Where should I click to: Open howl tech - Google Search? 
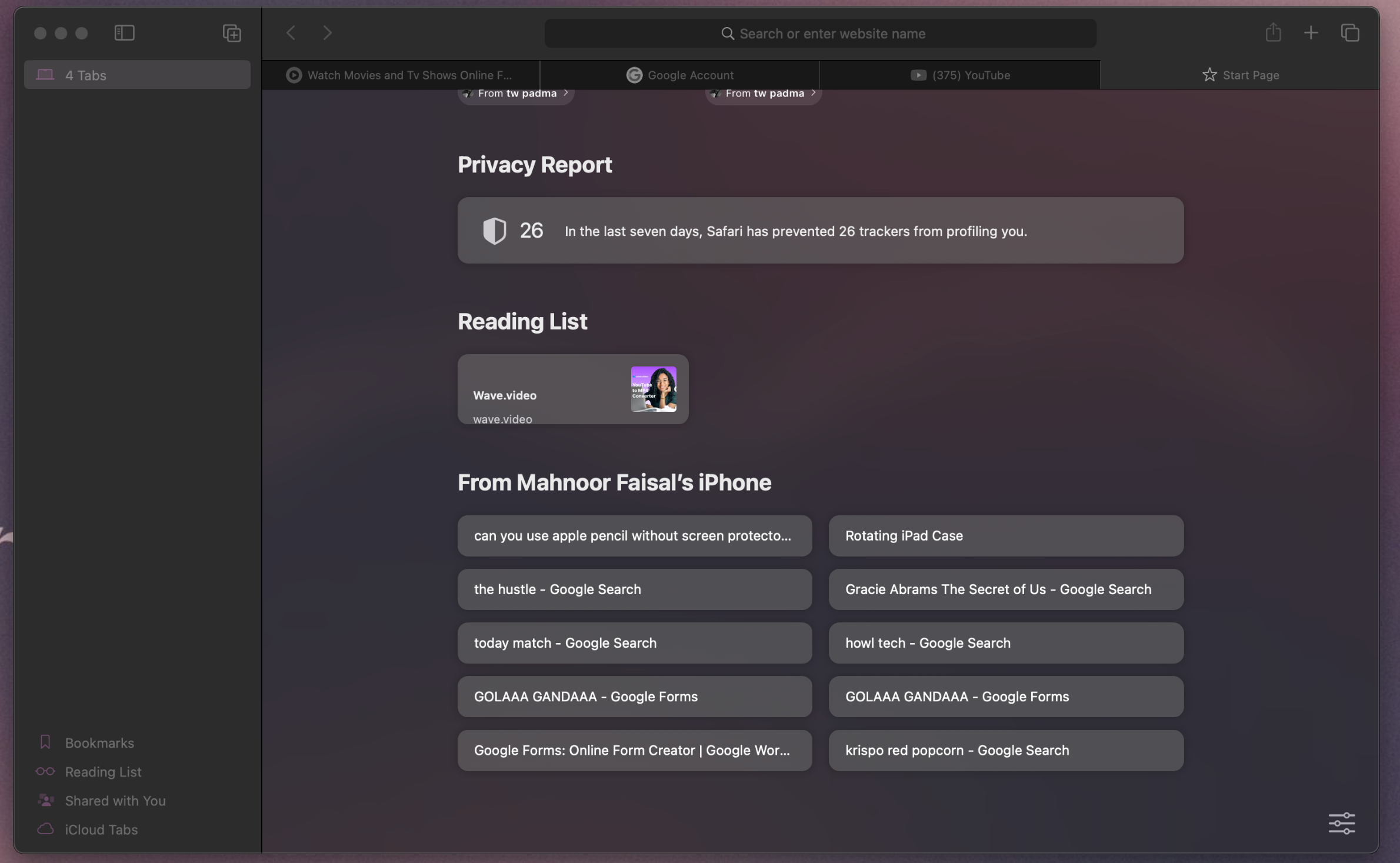click(x=1006, y=643)
